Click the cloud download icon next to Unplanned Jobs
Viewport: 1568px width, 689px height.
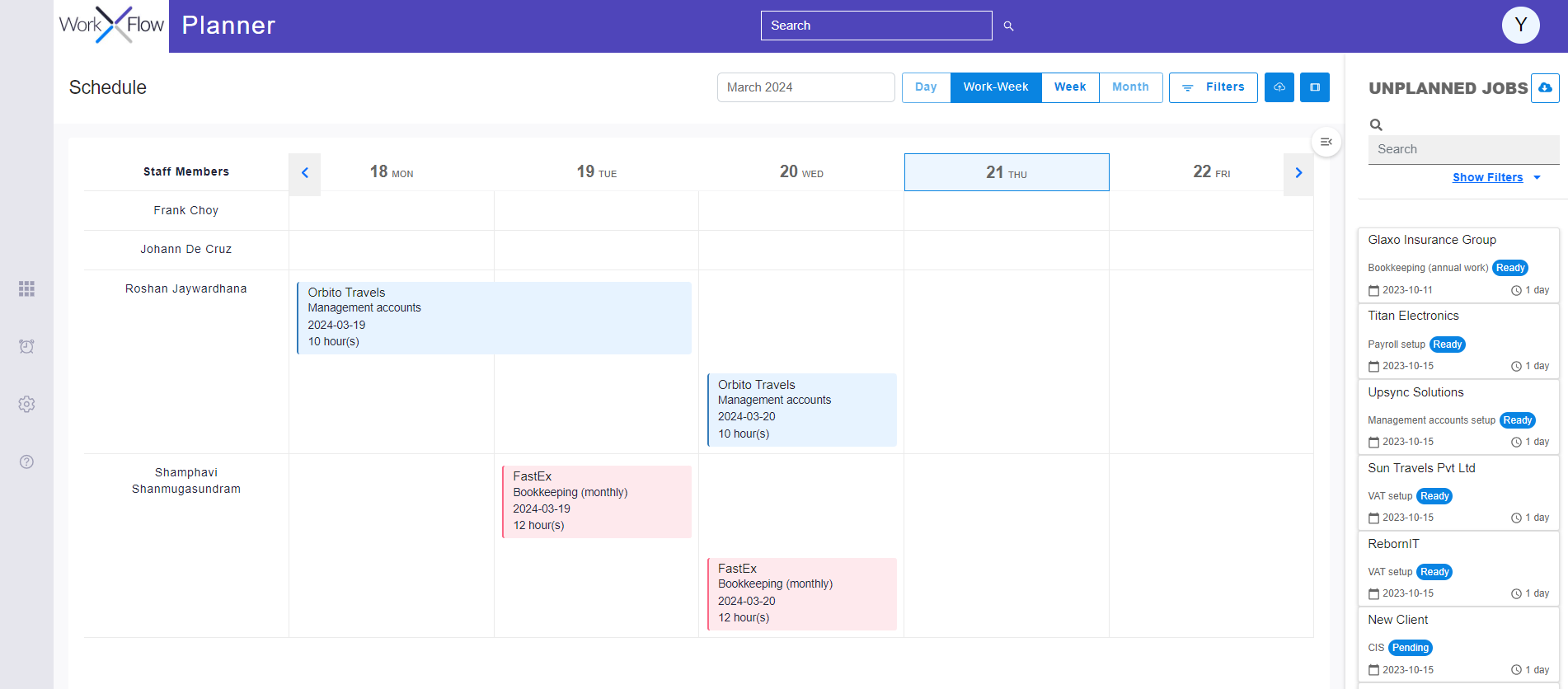(1545, 87)
